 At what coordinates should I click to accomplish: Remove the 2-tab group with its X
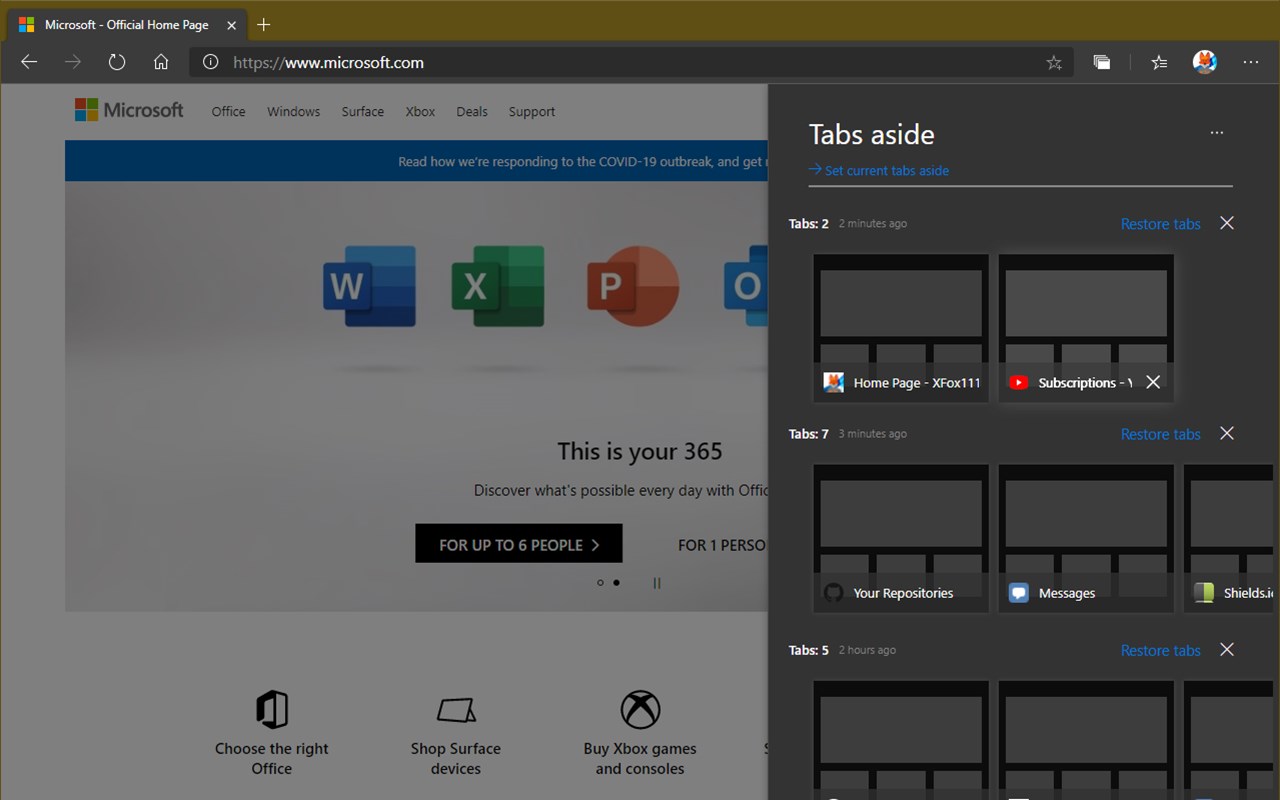click(1227, 223)
